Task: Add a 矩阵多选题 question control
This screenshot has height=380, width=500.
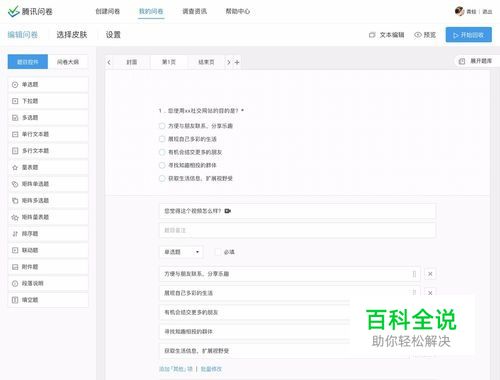Action: (48, 200)
